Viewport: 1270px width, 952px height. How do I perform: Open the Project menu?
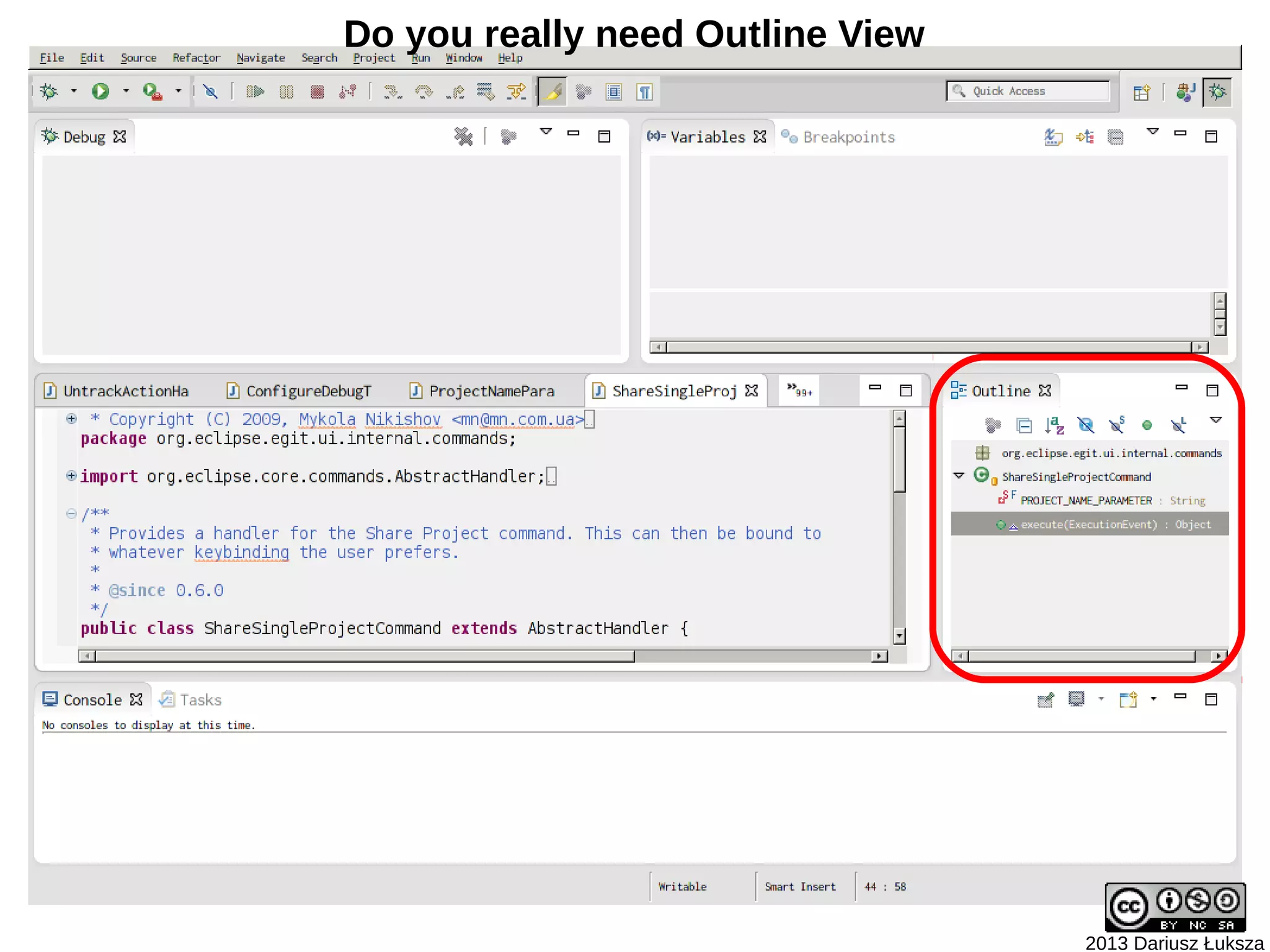pyautogui.click(x=374, y=58)
